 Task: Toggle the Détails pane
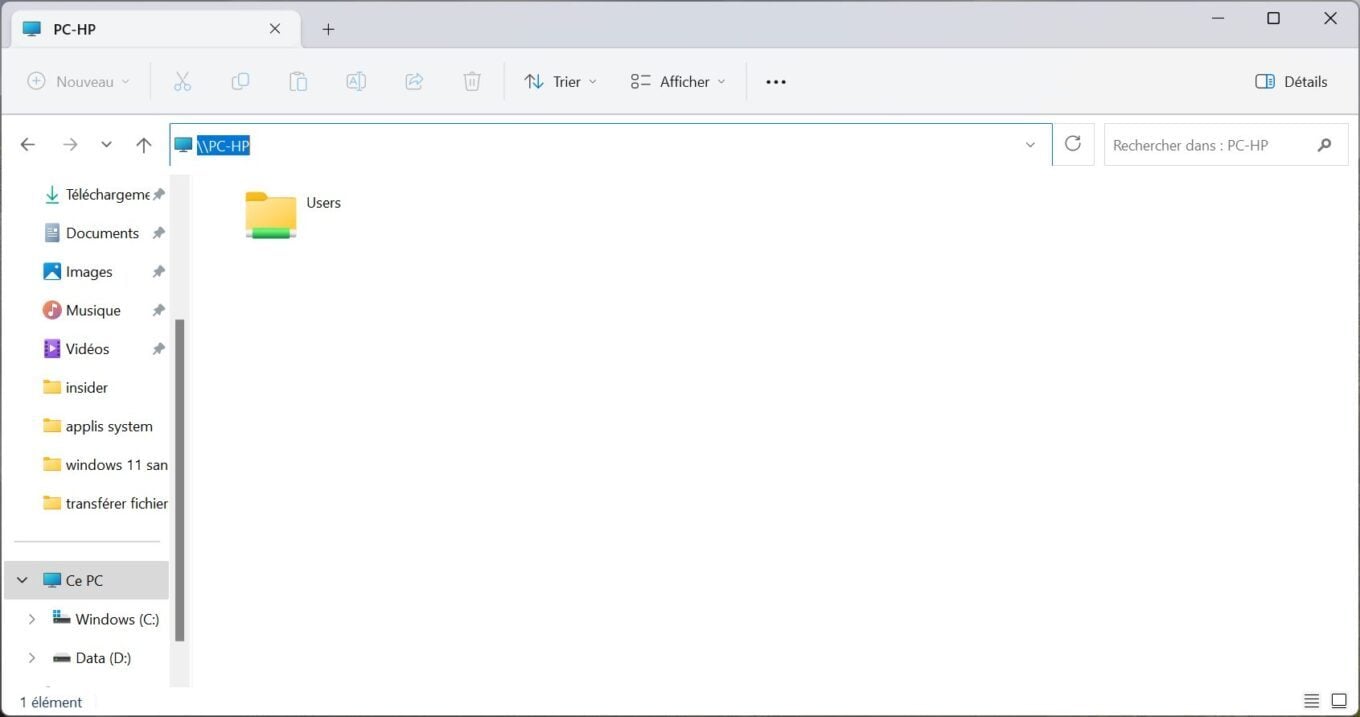pos(1291,82)
